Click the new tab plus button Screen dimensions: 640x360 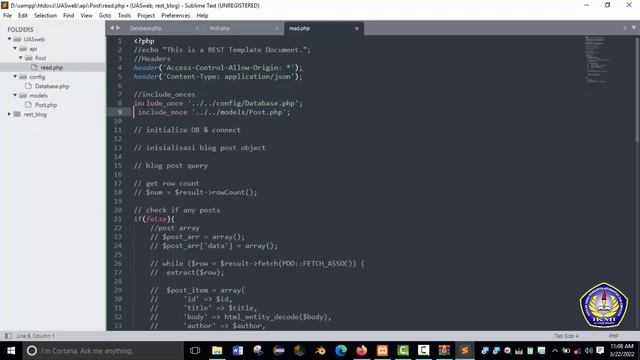(x=624, y=28)
